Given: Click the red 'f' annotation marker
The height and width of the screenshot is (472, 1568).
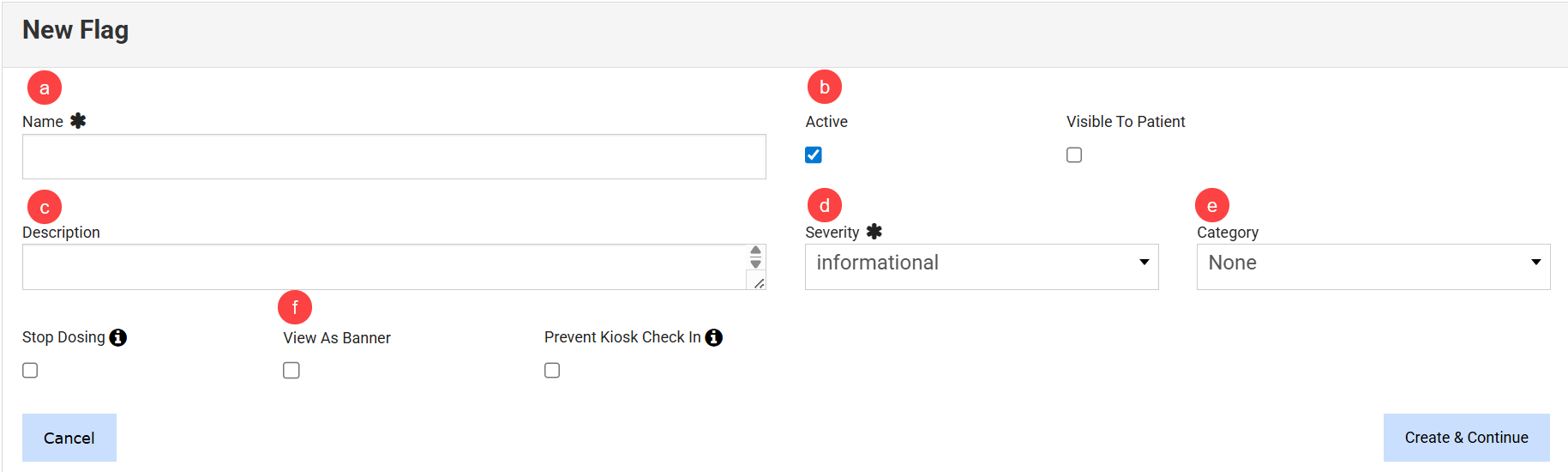Looking at the screenshot, I should tap(295, 307).
